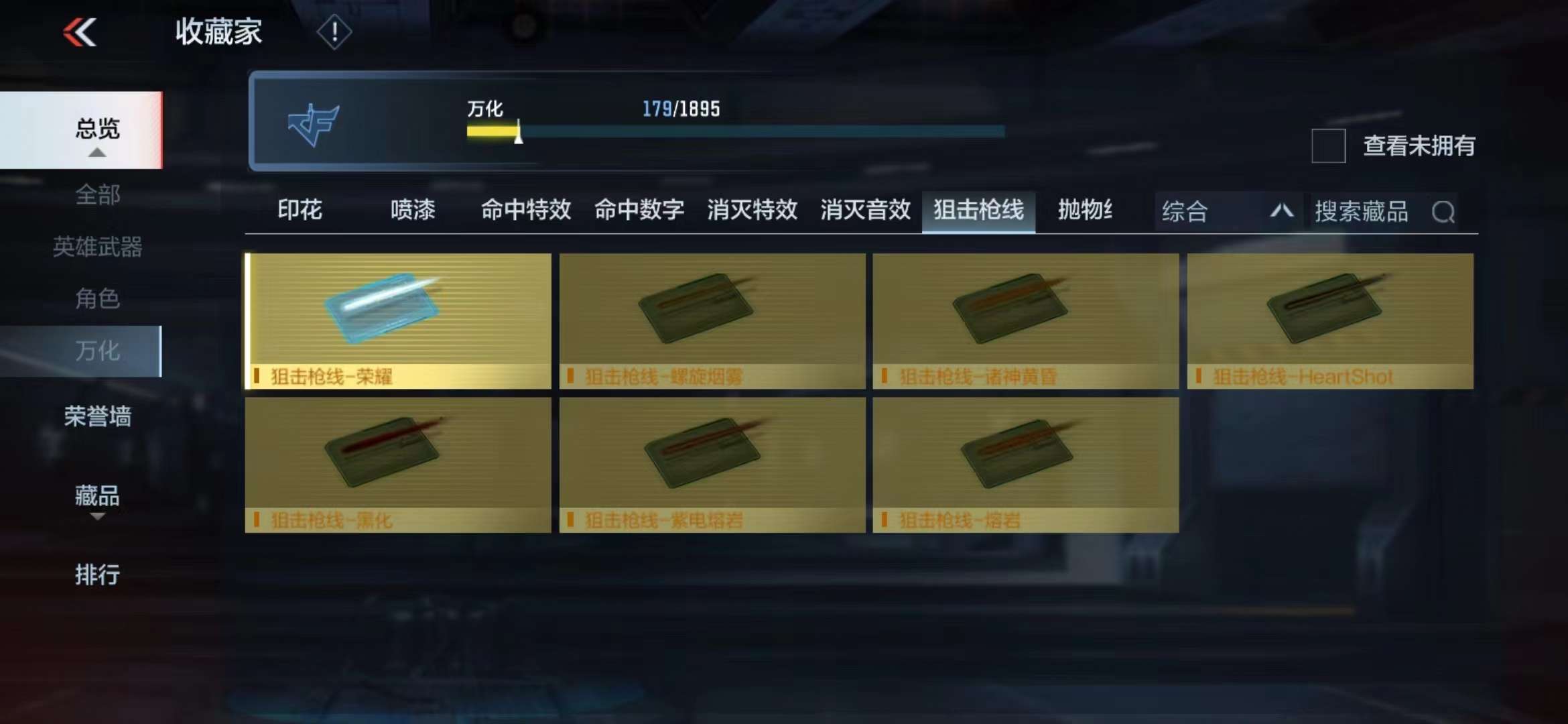The image size is (1568, 724).
Task: Select the 狙击枪线-荣耀 item card
Action: [x=398, y=321]
